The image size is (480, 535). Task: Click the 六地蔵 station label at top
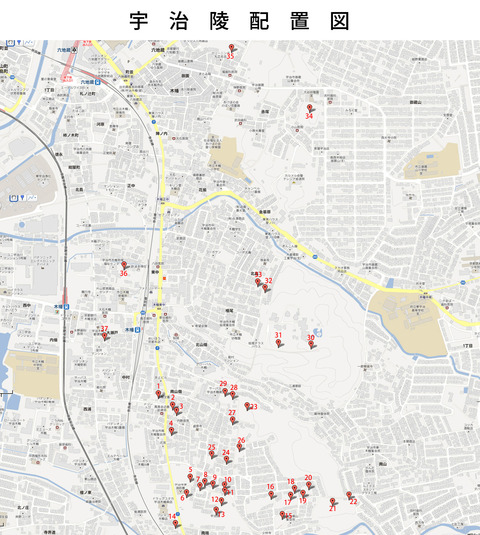(63, 50)
